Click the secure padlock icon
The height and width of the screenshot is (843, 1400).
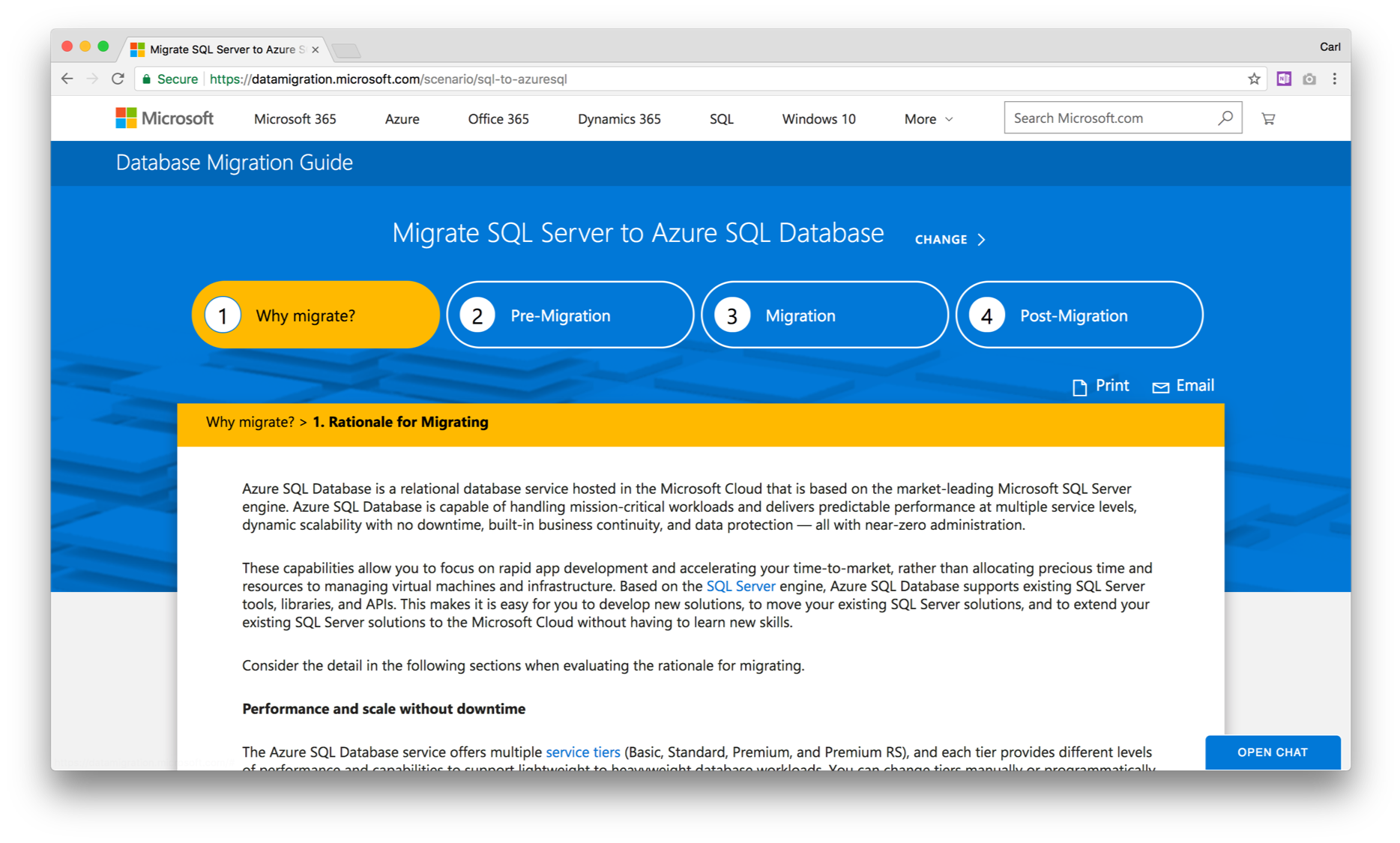(x=147, y=79)
